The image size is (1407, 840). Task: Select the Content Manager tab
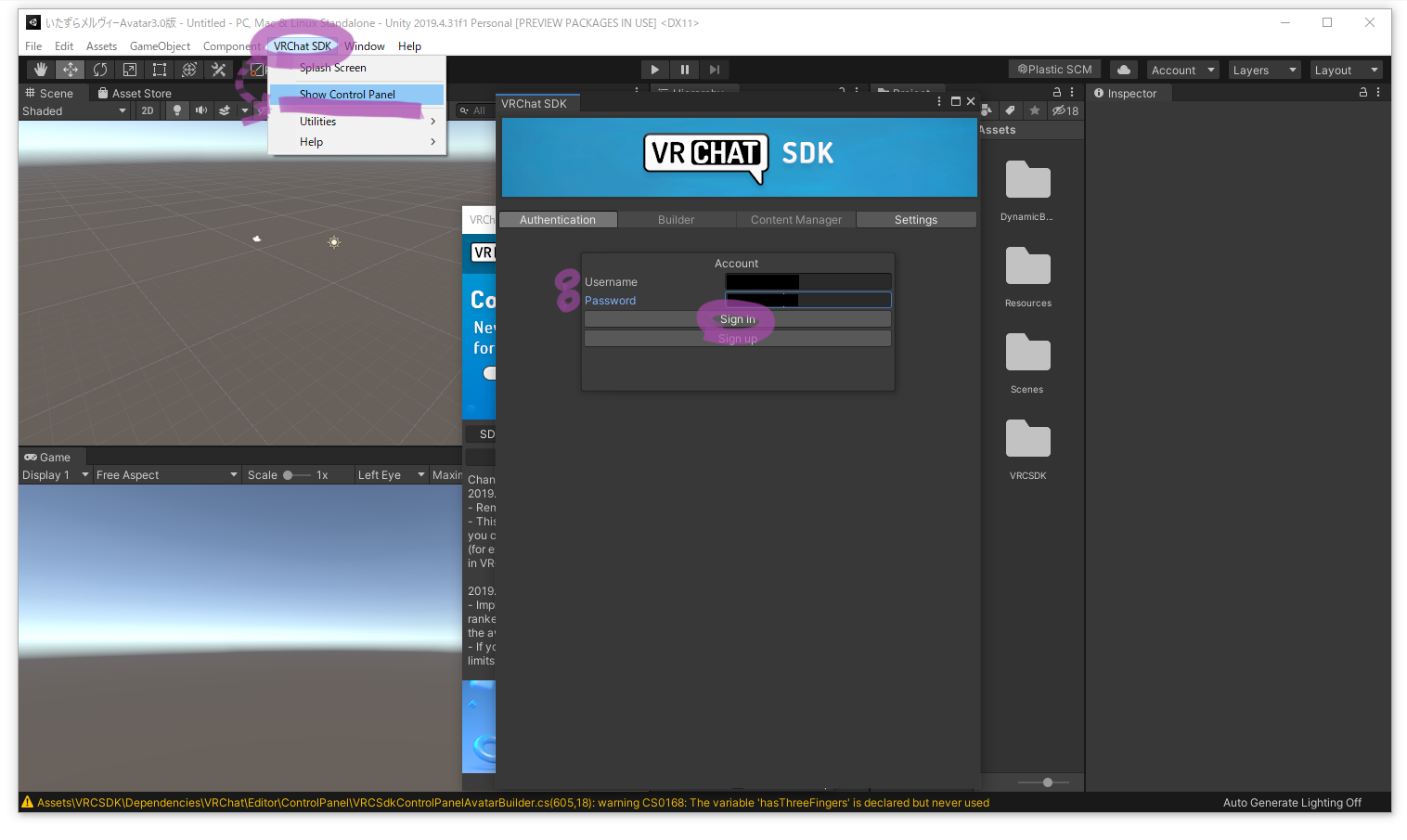(x=796, y=219)
